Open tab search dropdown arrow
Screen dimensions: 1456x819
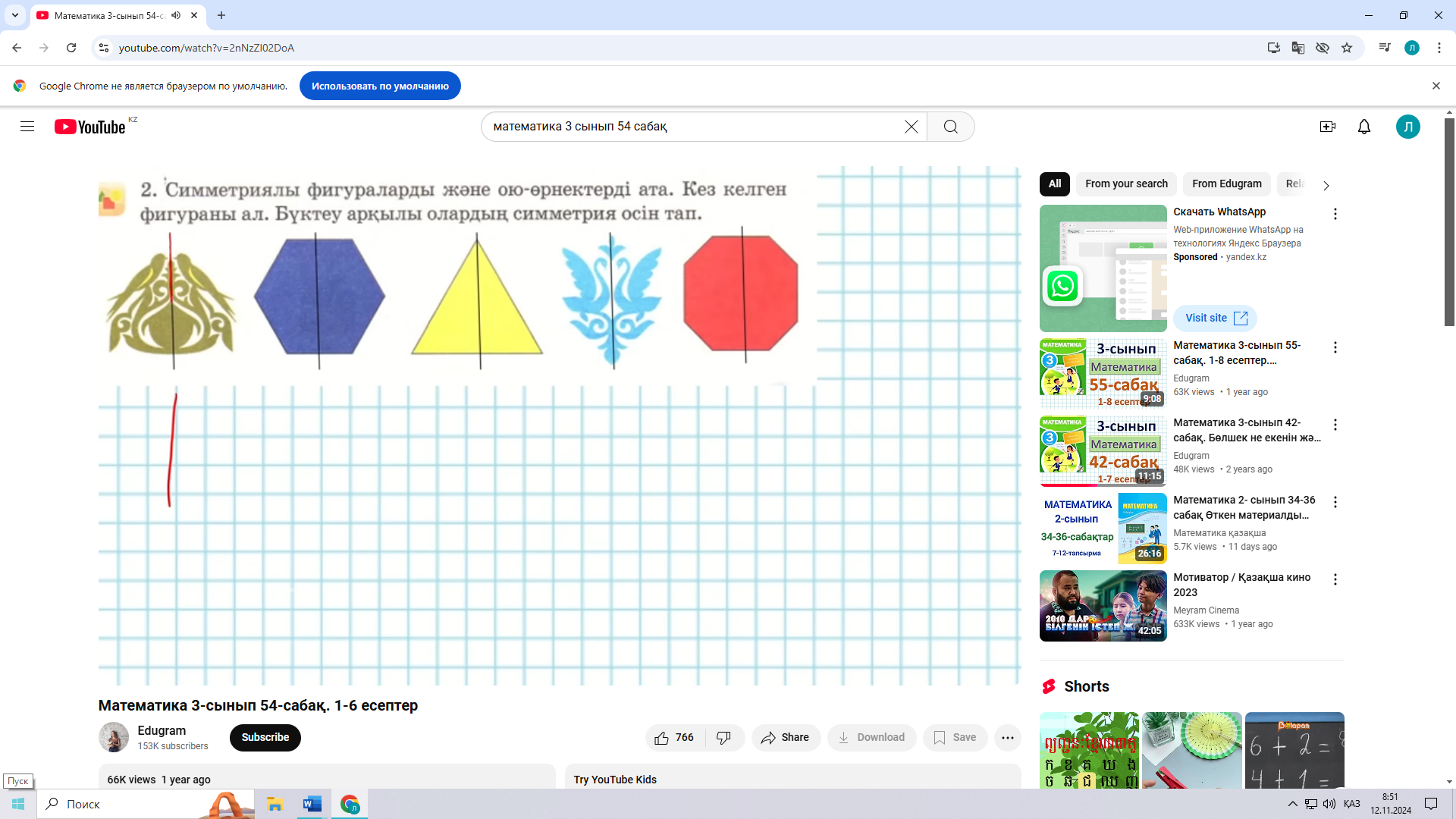tap(14, 15)
